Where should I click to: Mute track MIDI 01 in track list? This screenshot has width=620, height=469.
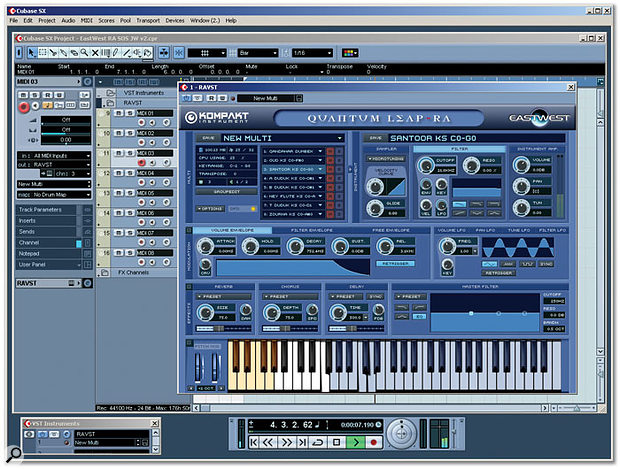(119, 113)
